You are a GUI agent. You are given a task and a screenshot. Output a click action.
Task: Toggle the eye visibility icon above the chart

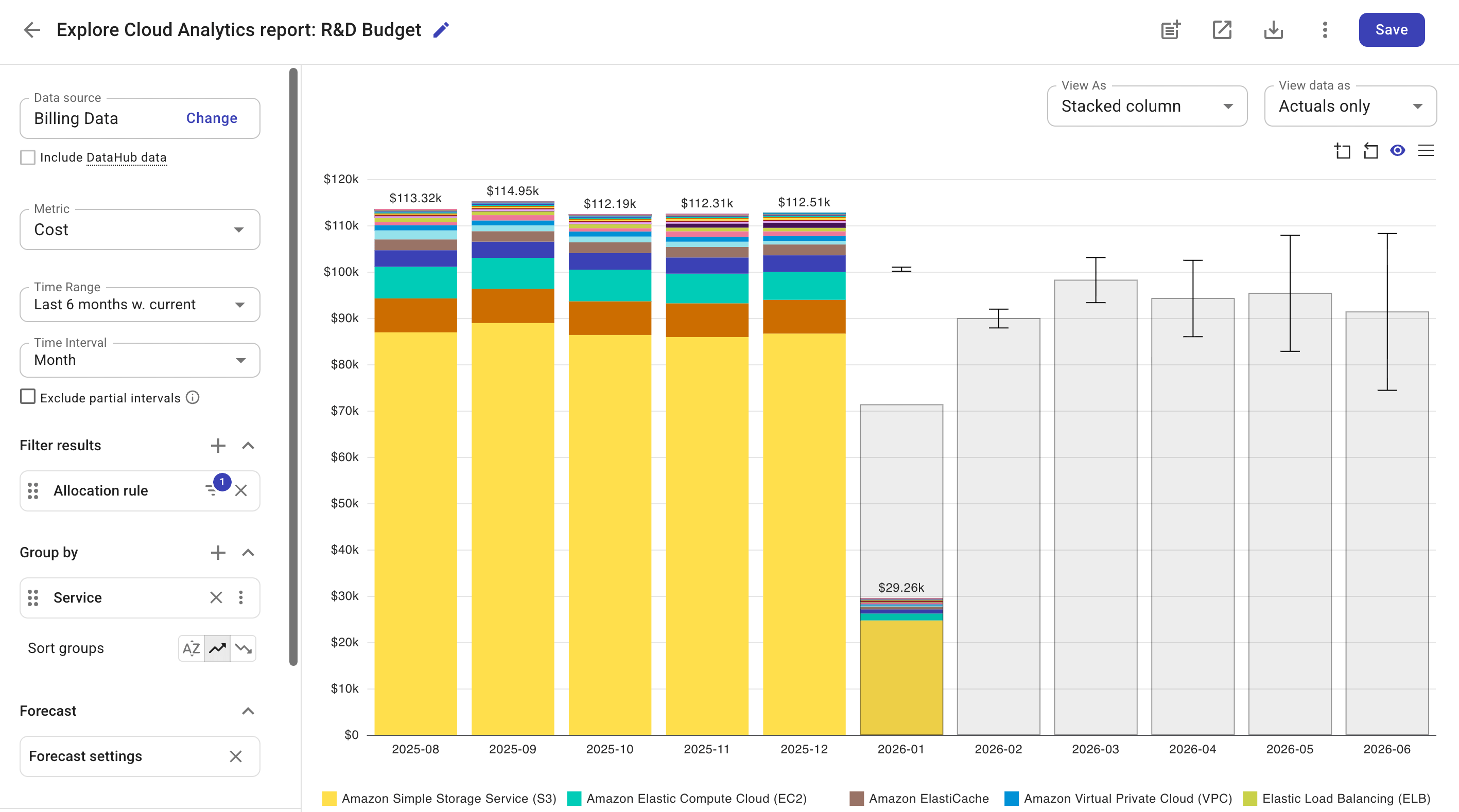tap(1397, 151)
